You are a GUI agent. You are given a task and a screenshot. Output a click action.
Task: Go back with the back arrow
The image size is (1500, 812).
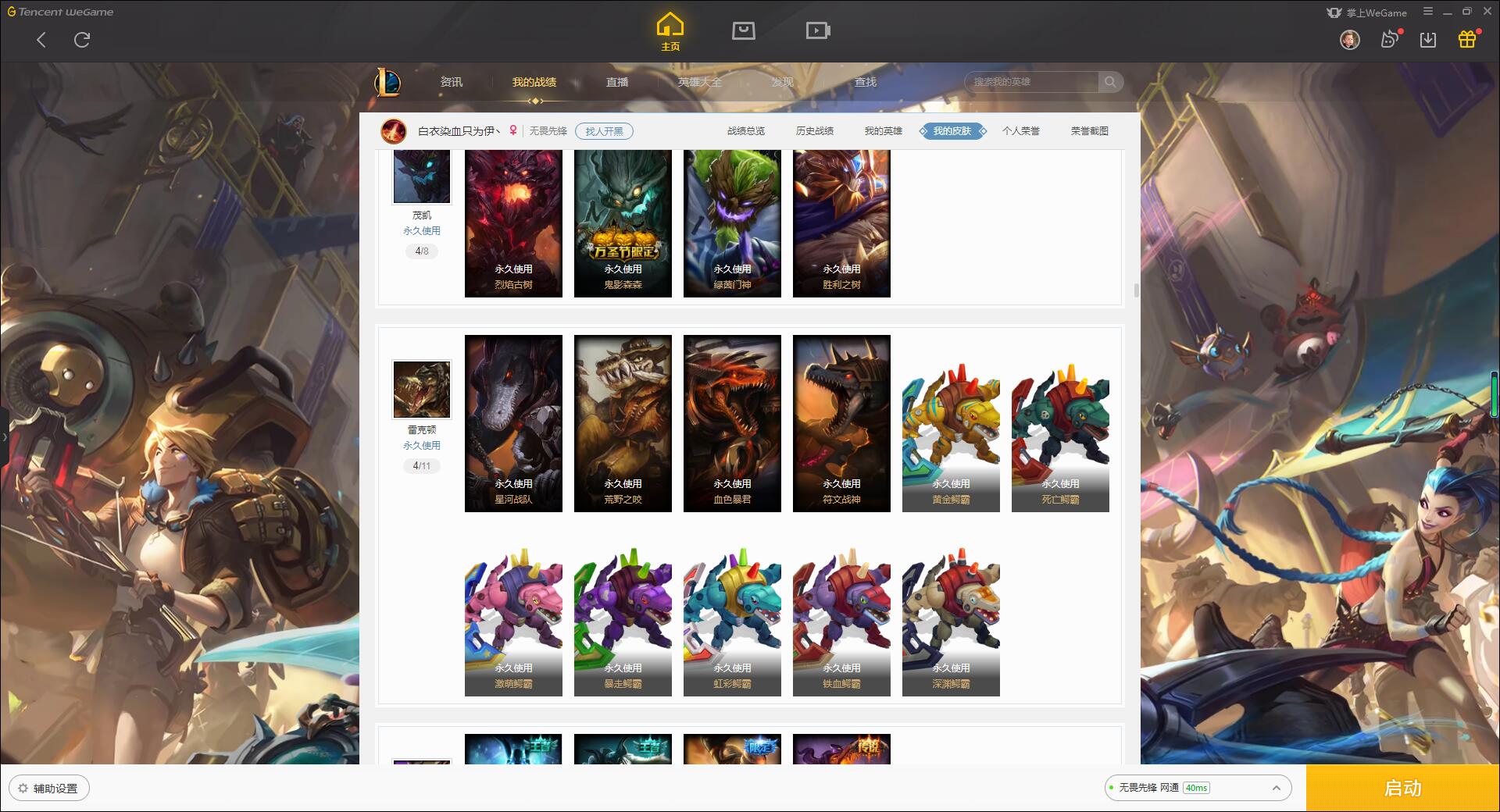(x=41, y=40)
